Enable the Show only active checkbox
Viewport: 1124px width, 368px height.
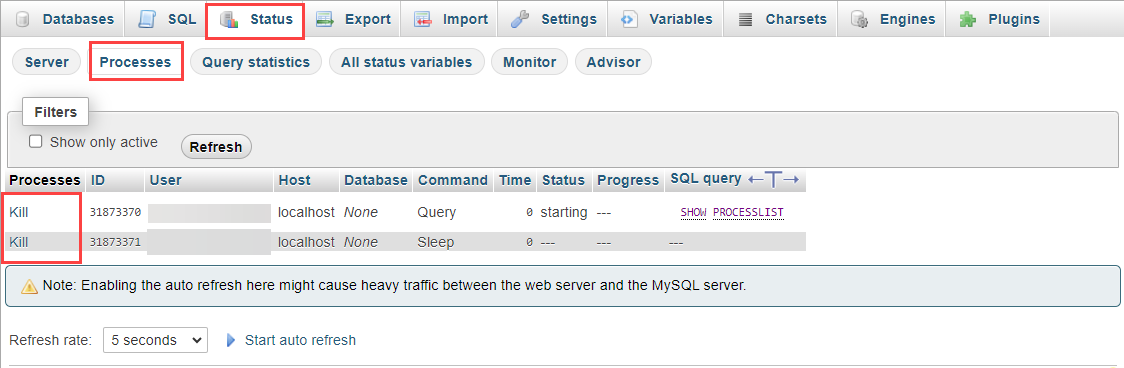[35, 141]
